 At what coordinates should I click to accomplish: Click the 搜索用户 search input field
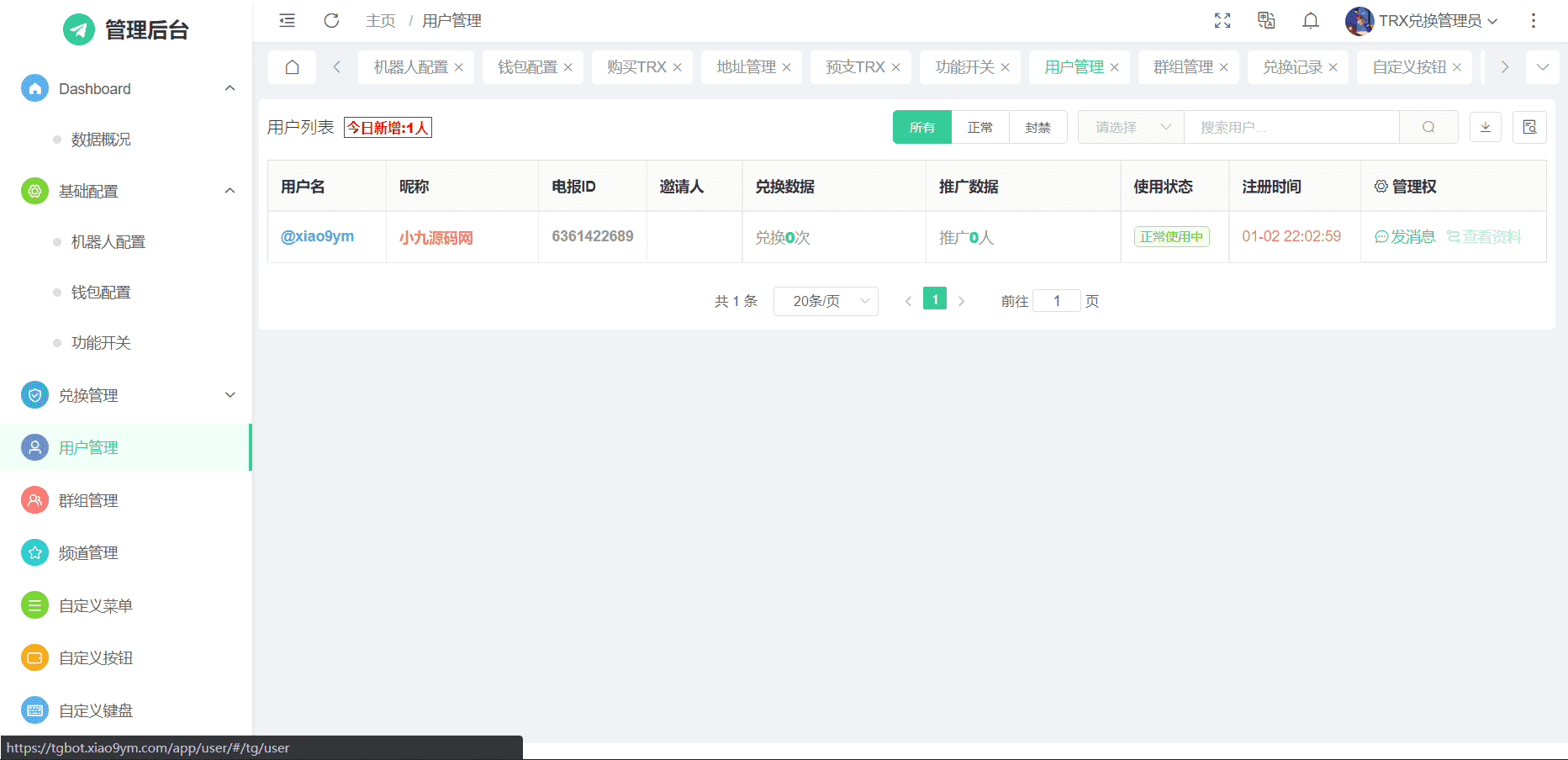click(1291, 127)
